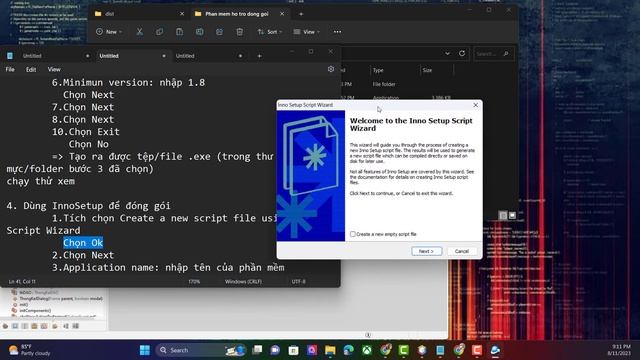Open the See more ellipsis in File Explorer
The width and height of the screenshot is (640, 360).
(337, 32)
